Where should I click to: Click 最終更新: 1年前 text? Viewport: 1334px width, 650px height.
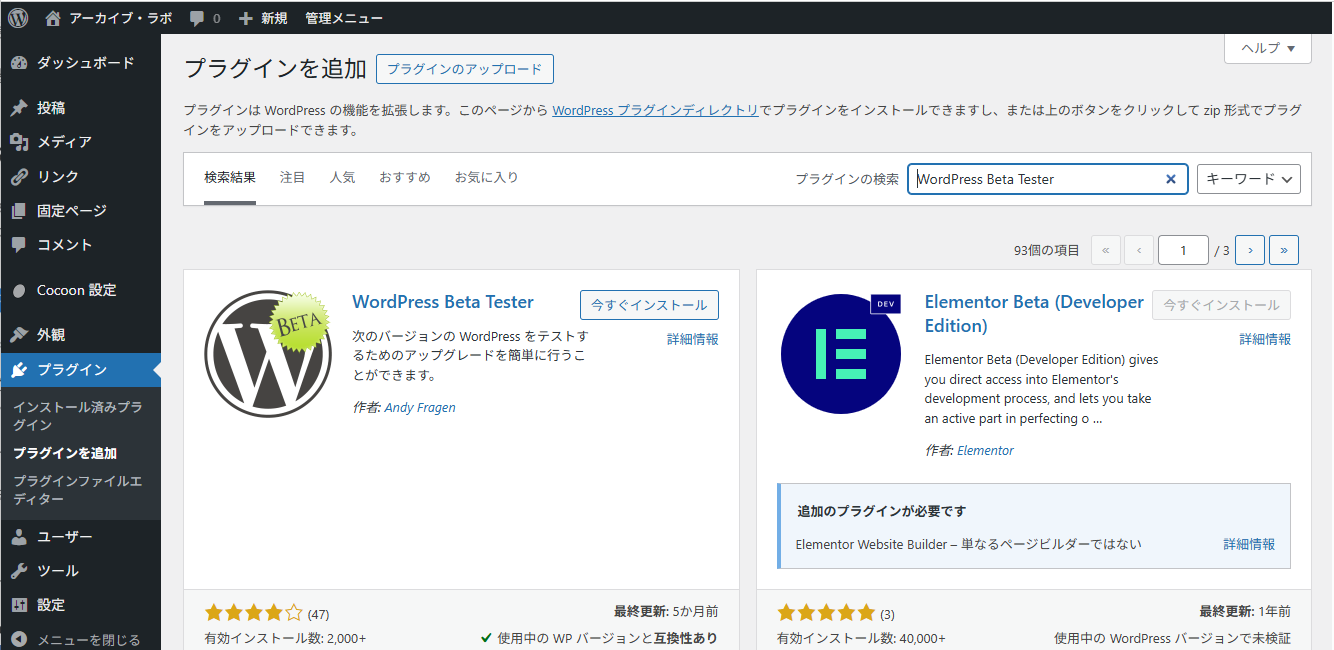(1245, 612)
